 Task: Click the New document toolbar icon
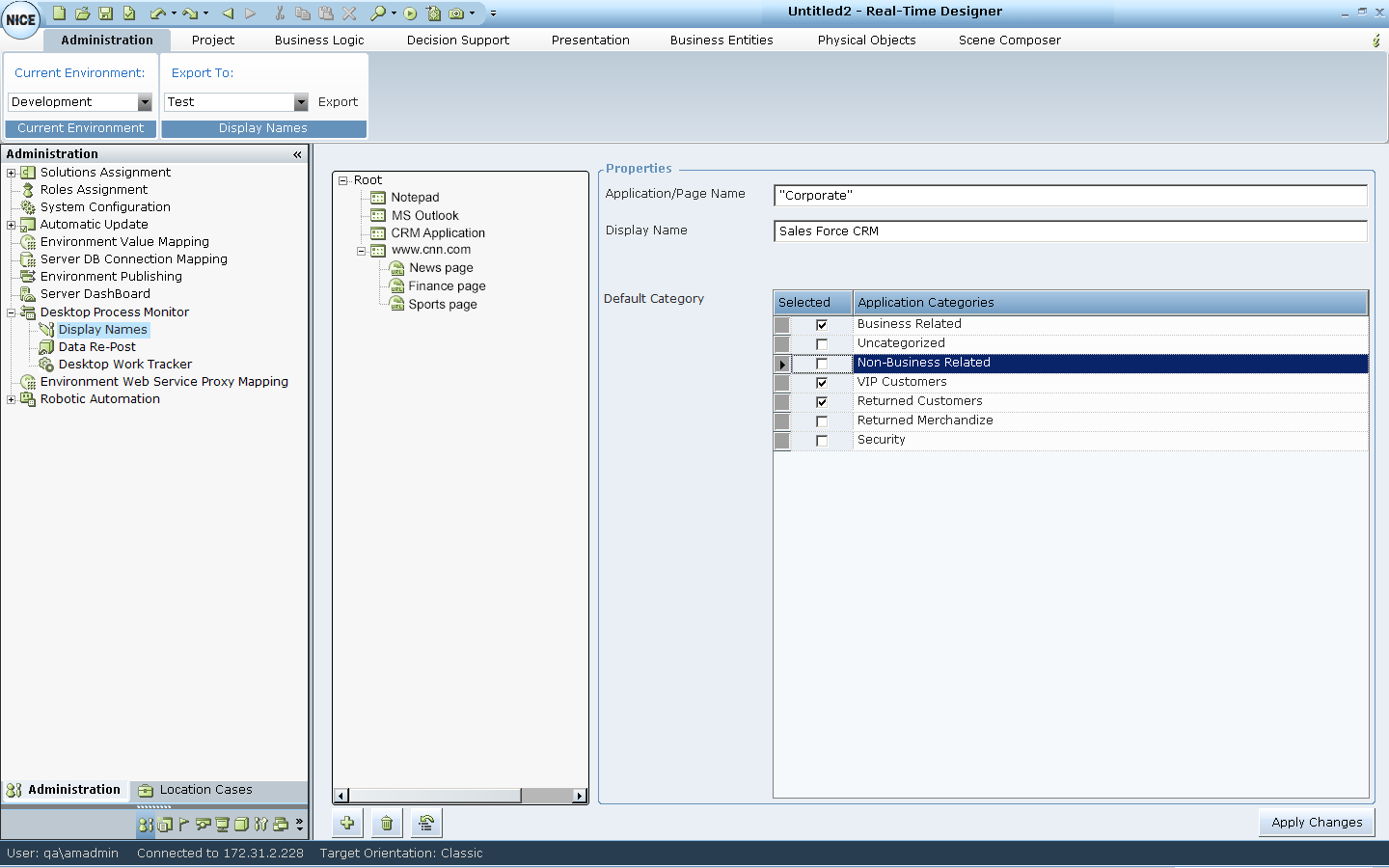click(59, 14)
